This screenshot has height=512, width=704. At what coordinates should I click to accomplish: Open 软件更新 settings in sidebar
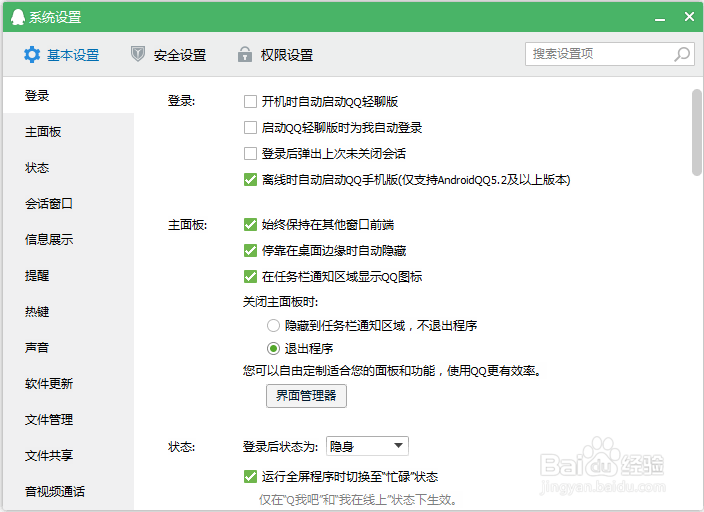pos(68,384)
